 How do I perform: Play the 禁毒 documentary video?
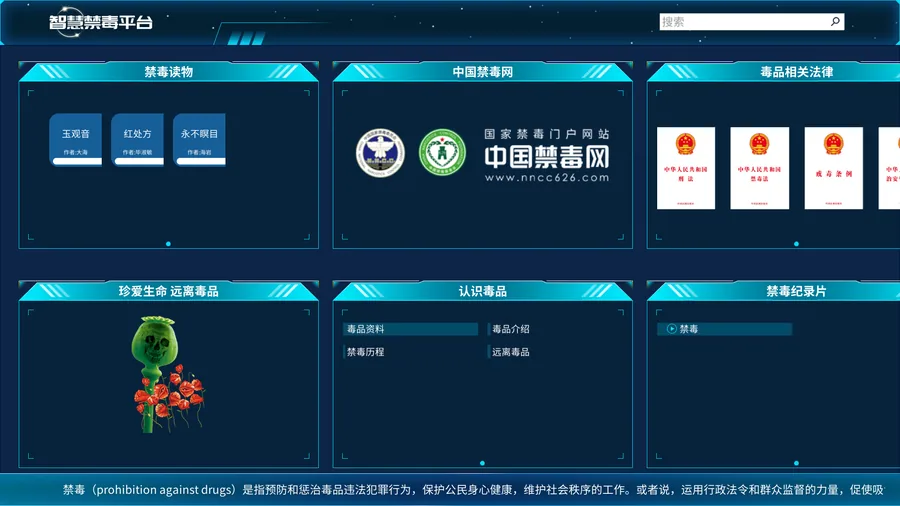click(724, 329)
